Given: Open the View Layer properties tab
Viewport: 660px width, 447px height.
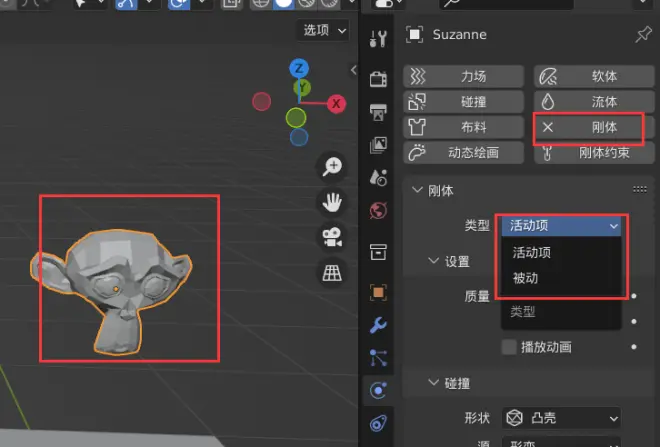Looking at the screenshot, I should tap(378, 144).
